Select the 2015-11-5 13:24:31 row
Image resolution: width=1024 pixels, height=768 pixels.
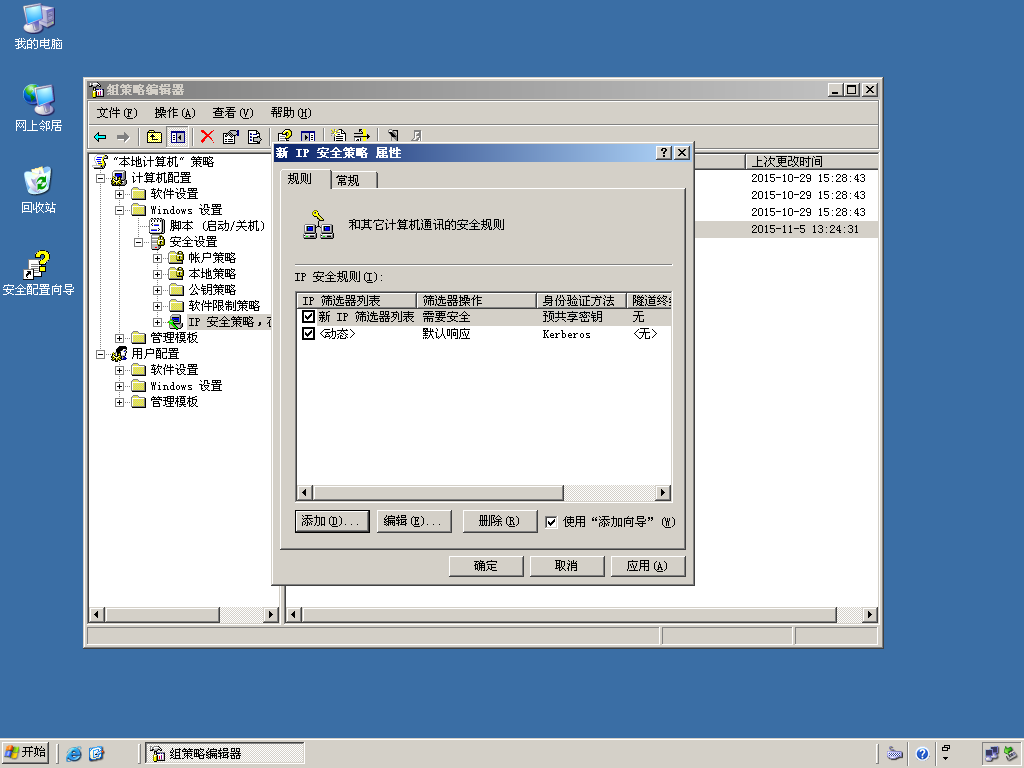[786, 229]
